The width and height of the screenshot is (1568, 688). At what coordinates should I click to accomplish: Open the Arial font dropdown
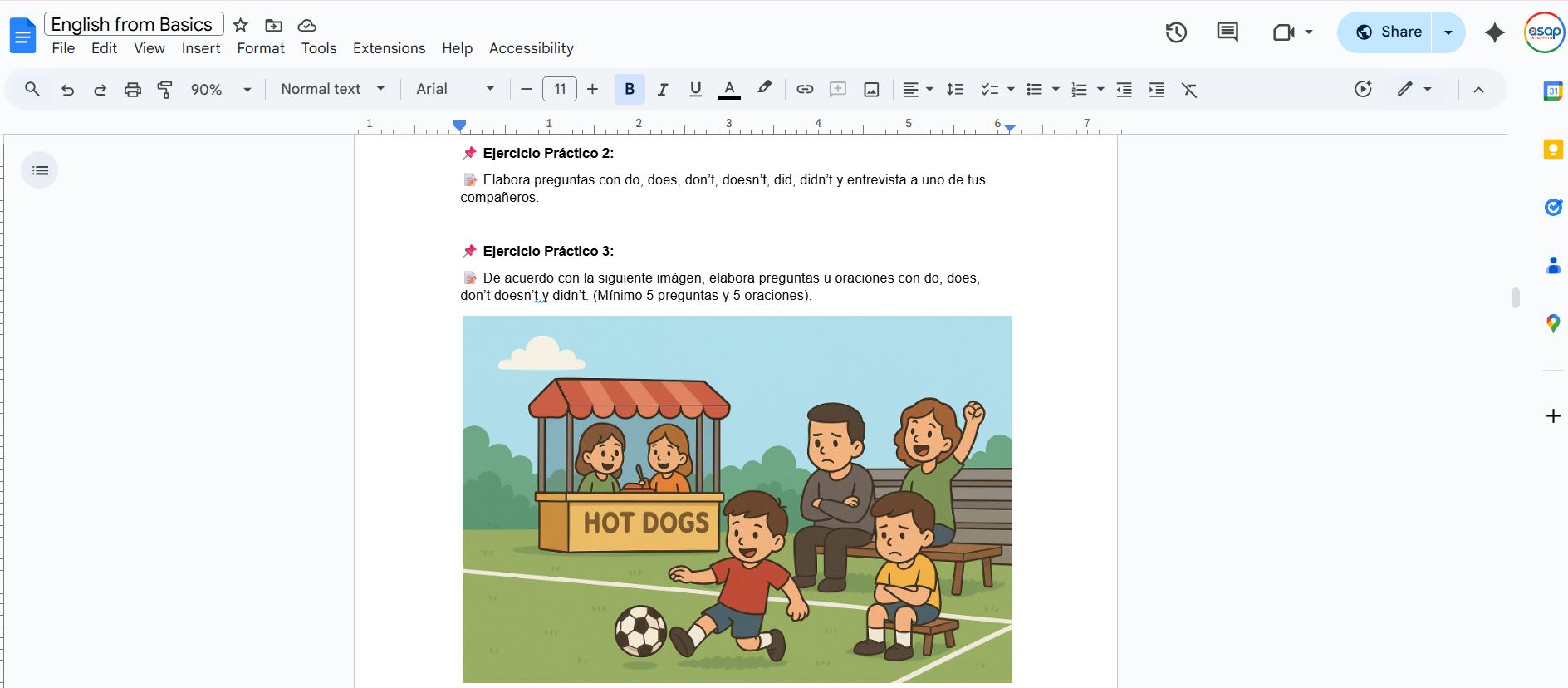454,90
